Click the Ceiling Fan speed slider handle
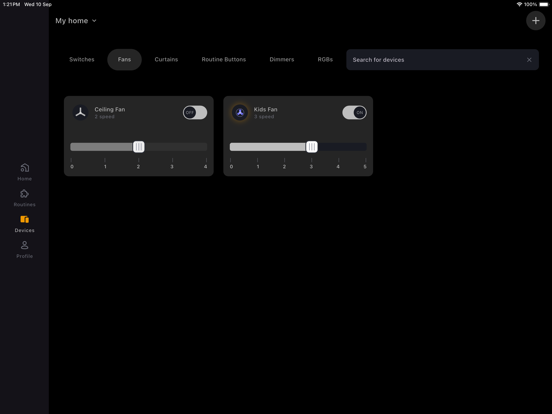The height and width of the screenshot is (414, 552). pyautogui.click(x=139, y=147)
